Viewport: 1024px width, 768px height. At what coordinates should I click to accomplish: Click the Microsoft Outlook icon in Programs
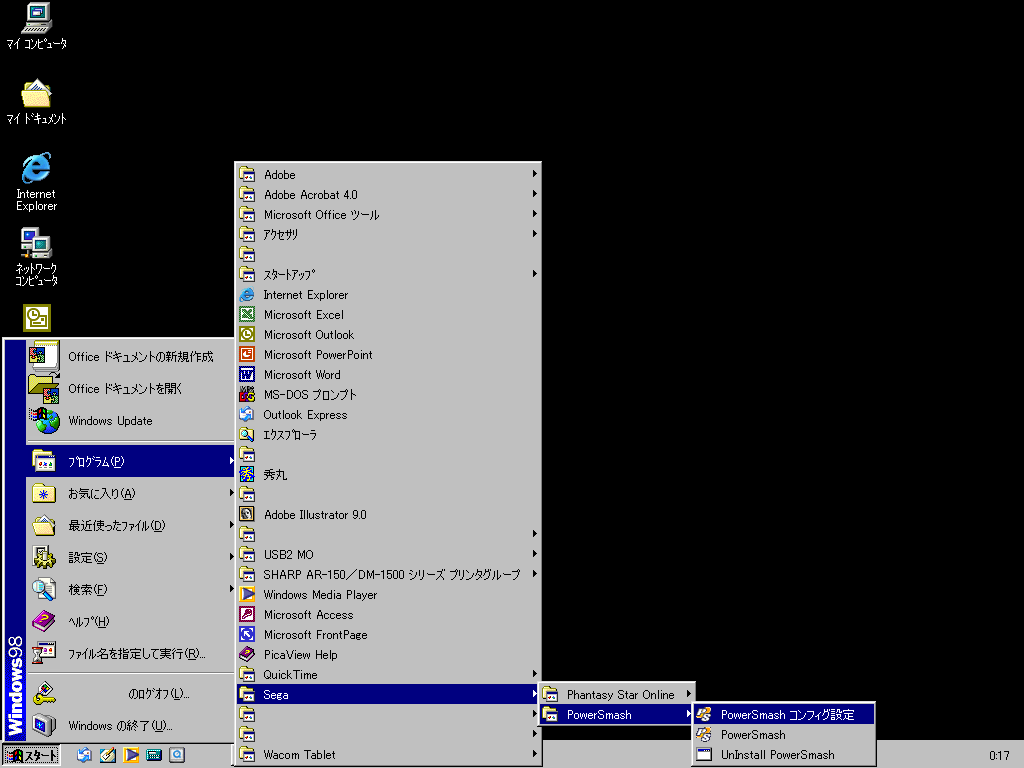tap(247, 334)
